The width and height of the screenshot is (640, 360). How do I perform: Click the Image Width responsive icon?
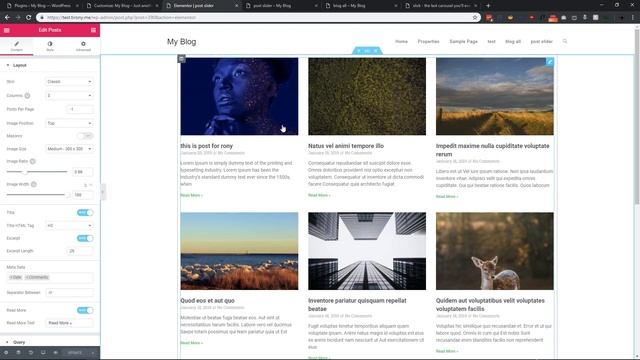tap(34, 184)
